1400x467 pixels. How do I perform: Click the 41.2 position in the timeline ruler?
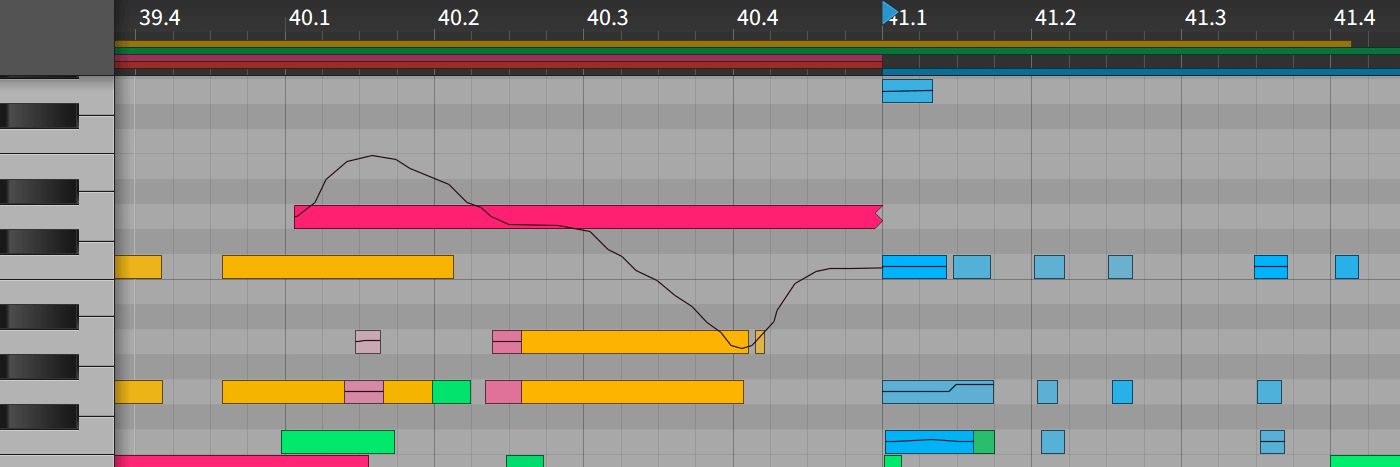pyautogui.click(x=1055, y=17)
